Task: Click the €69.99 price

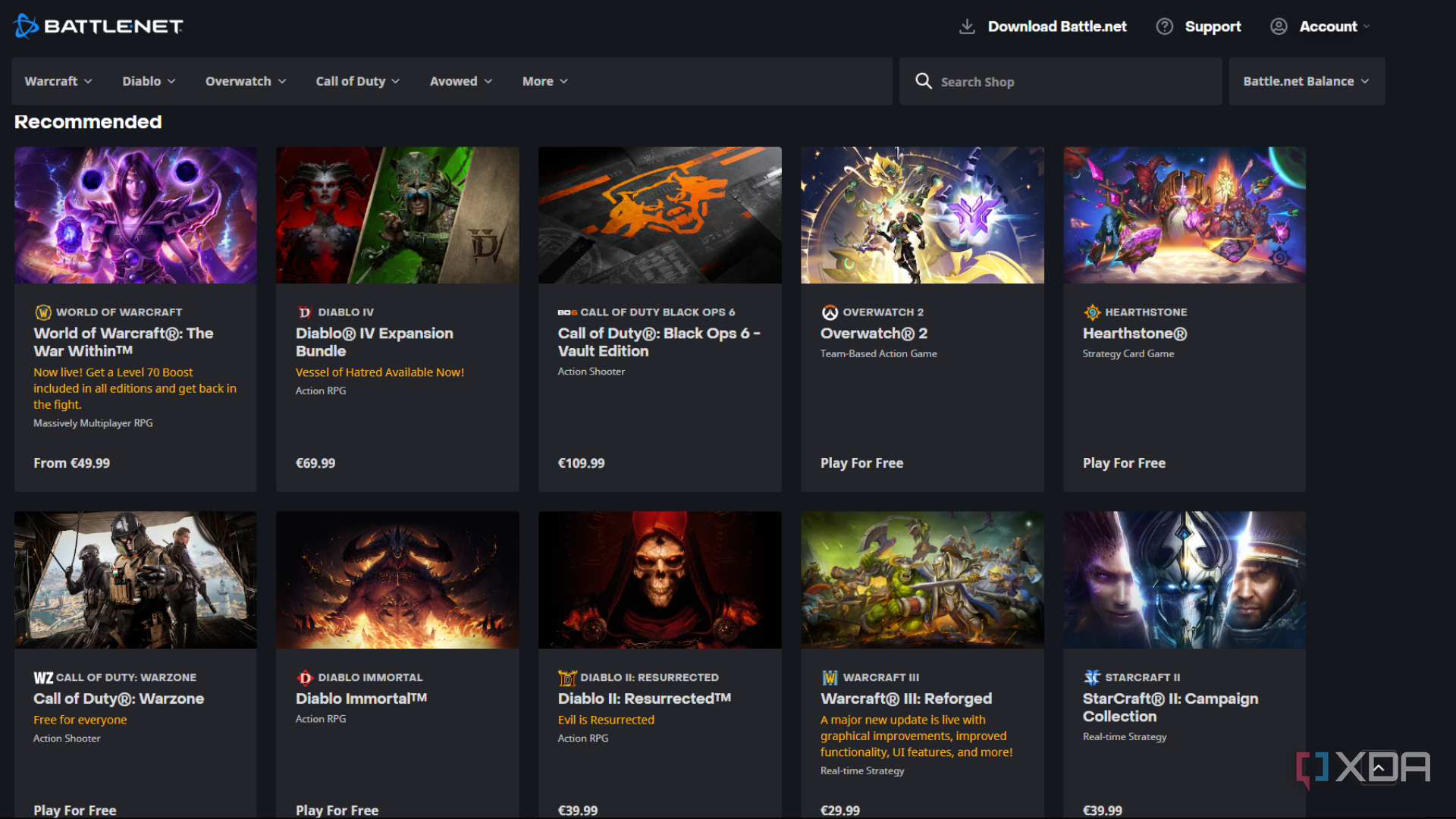Action: pyautogui.click(x=315, y=463)
